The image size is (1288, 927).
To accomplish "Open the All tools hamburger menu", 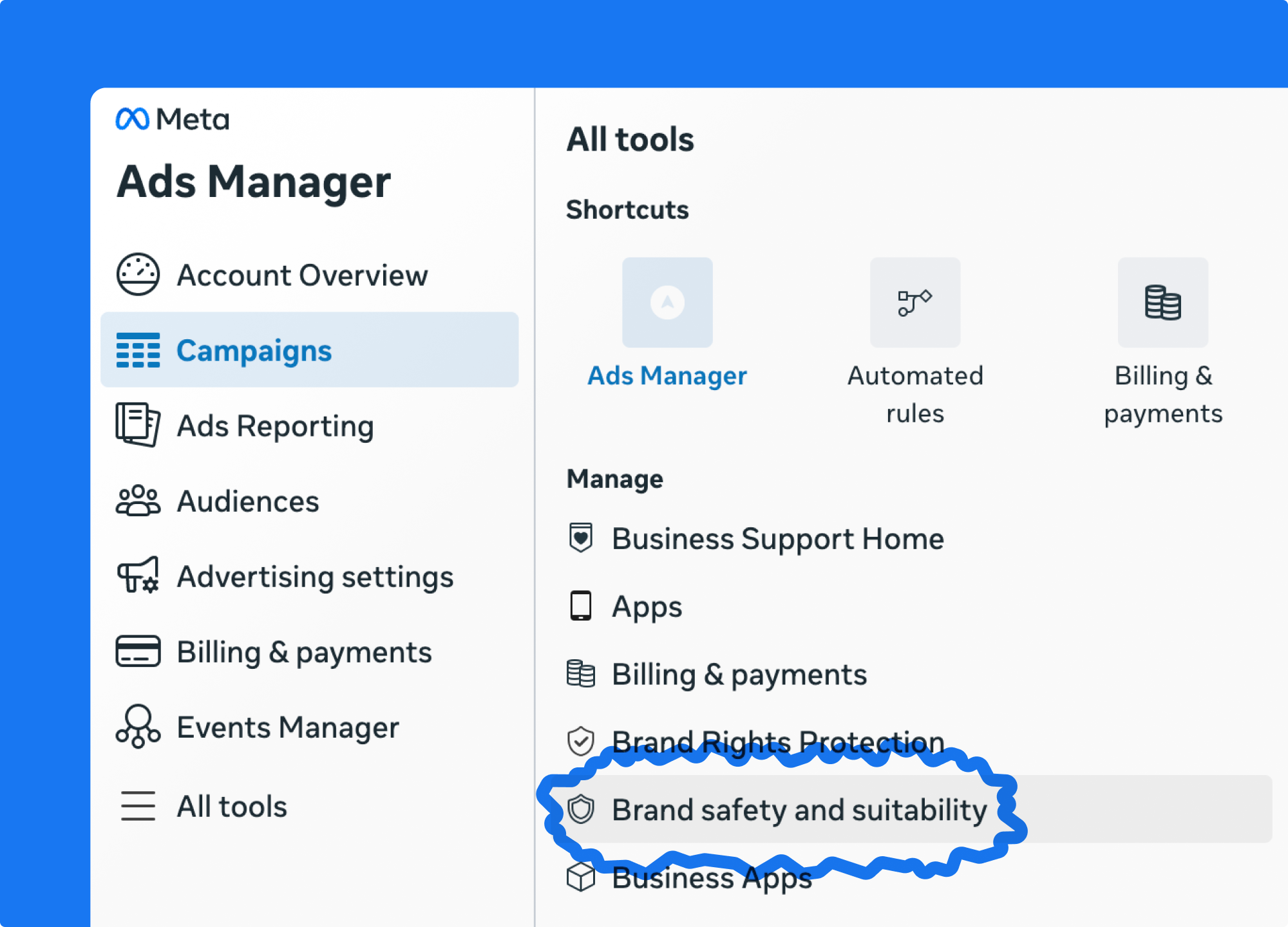I will 137,806.
